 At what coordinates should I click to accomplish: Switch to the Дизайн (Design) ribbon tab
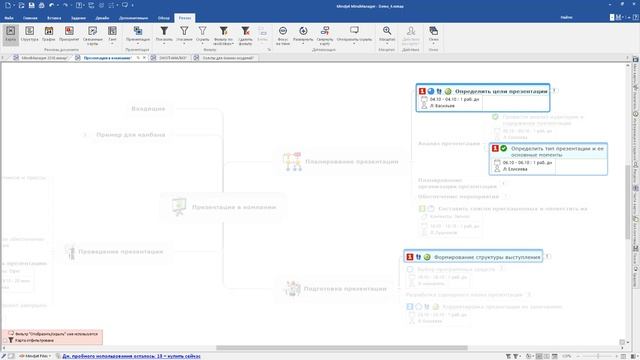tap(102, 18)
